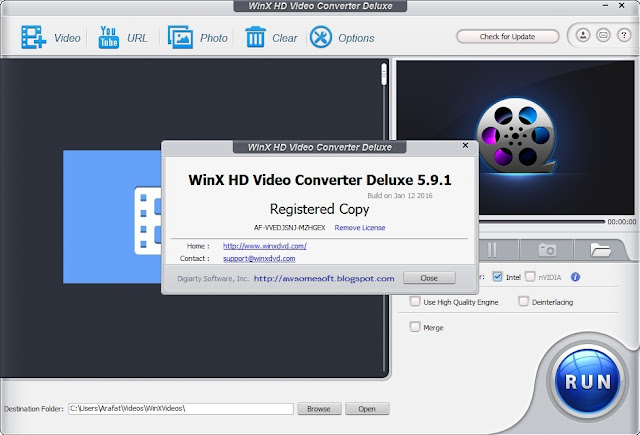Viewport: 640px width, 435px height.
Task: Click the Video toolbar label
Action: click(67, 38)
